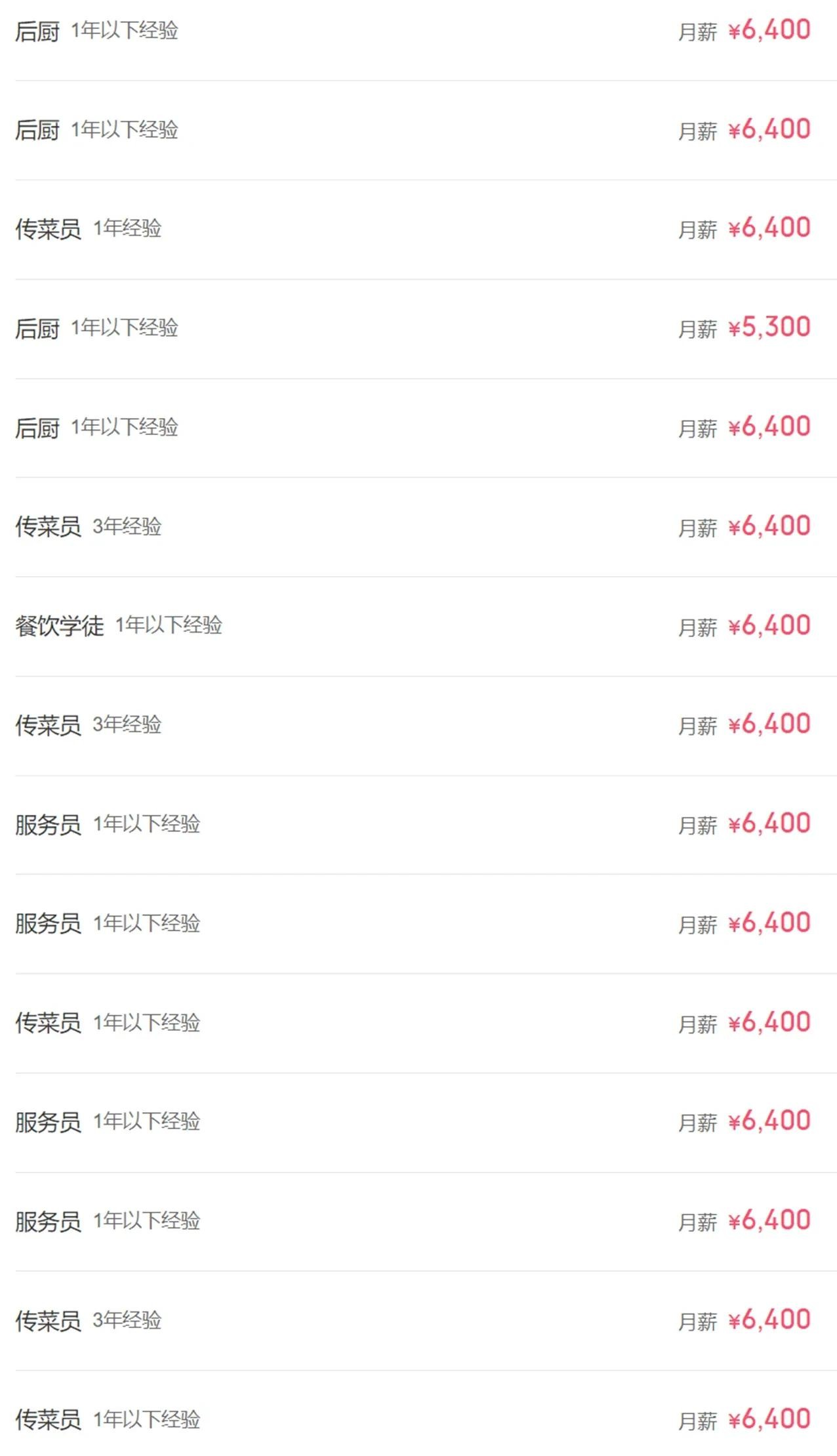Open the last 传菜员 3年经验 listing

[x=49, y=1321]
